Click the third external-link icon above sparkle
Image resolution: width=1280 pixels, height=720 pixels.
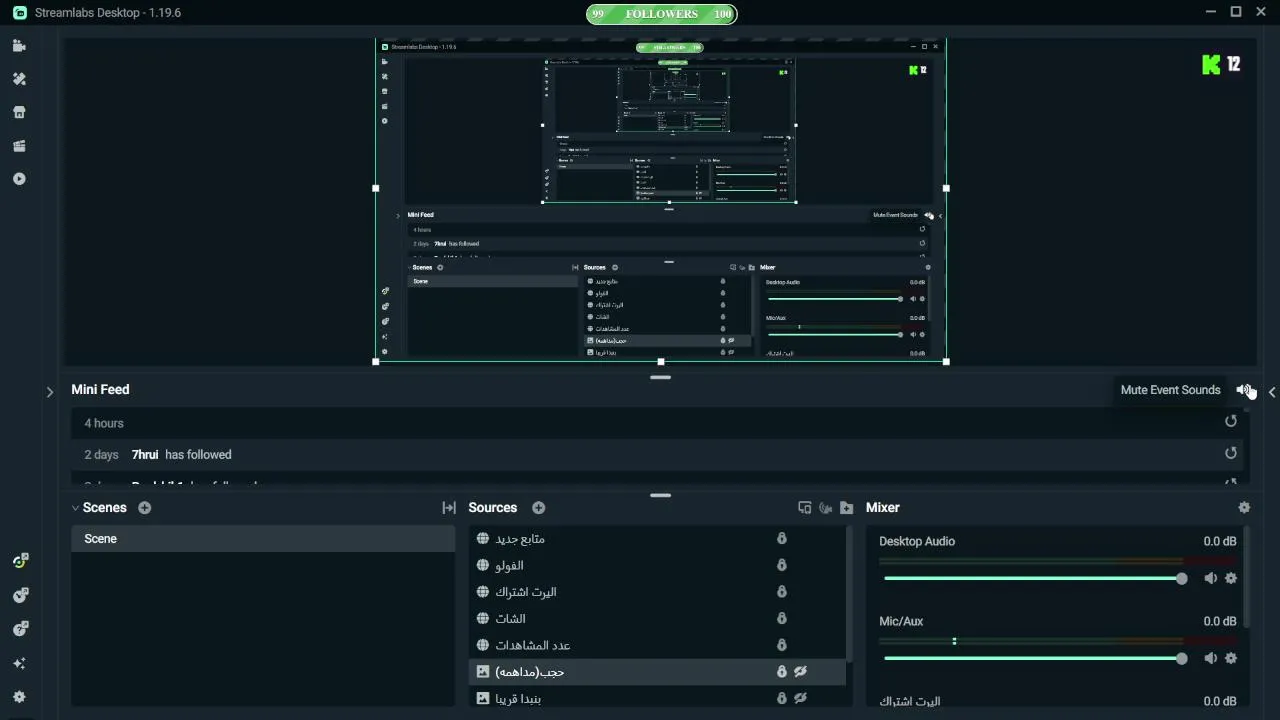pyautogui.click(x=19, y=629)
